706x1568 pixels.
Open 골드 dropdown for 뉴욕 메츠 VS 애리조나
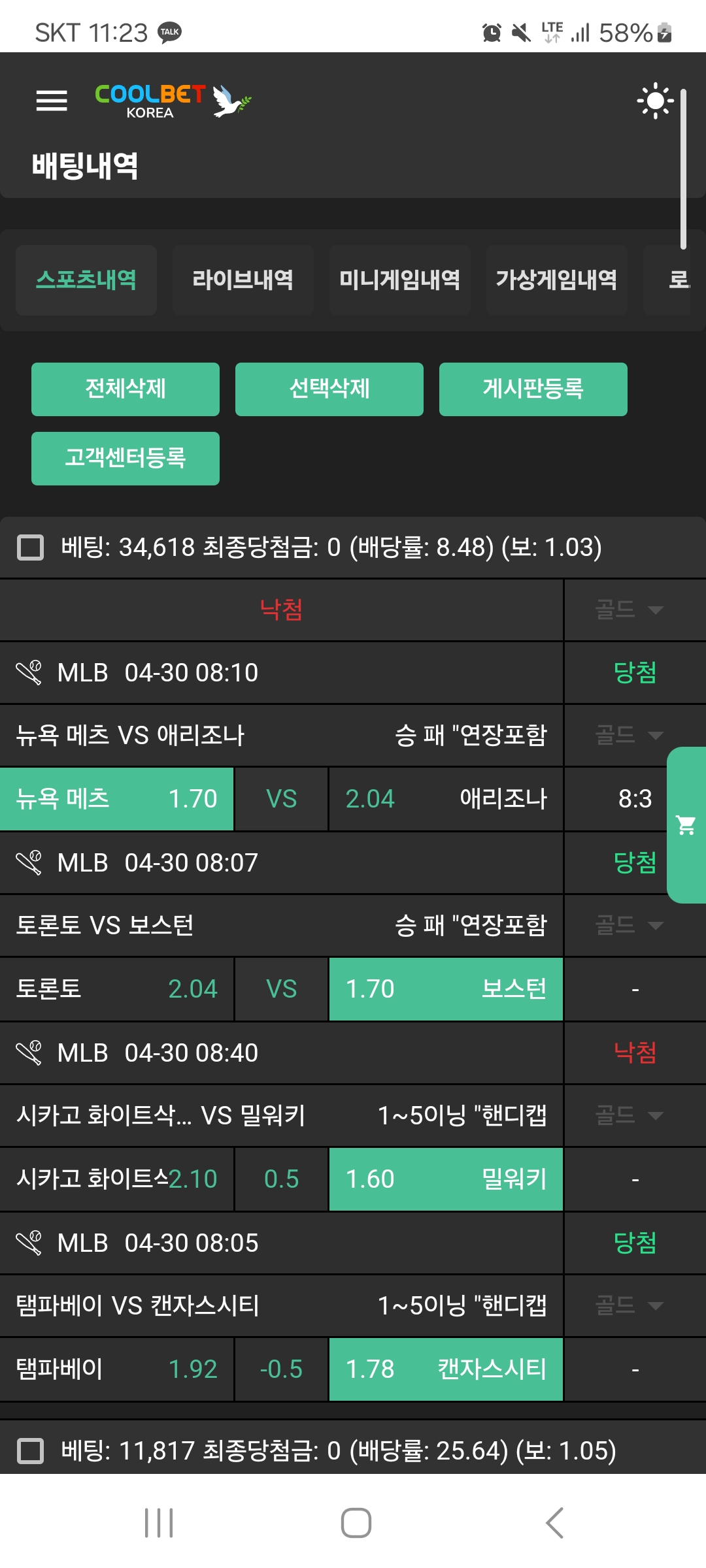coord(629,735)
